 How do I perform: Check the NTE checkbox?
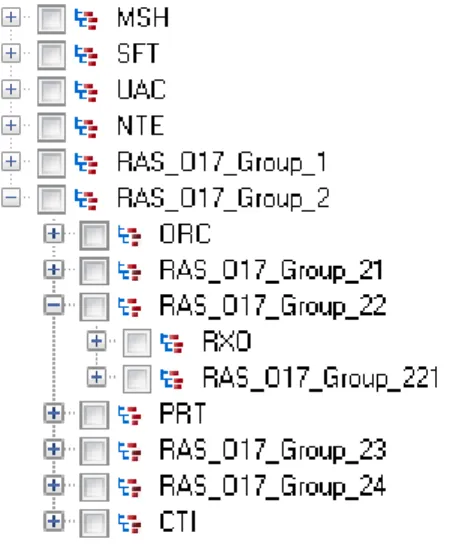tap(52, 127)
